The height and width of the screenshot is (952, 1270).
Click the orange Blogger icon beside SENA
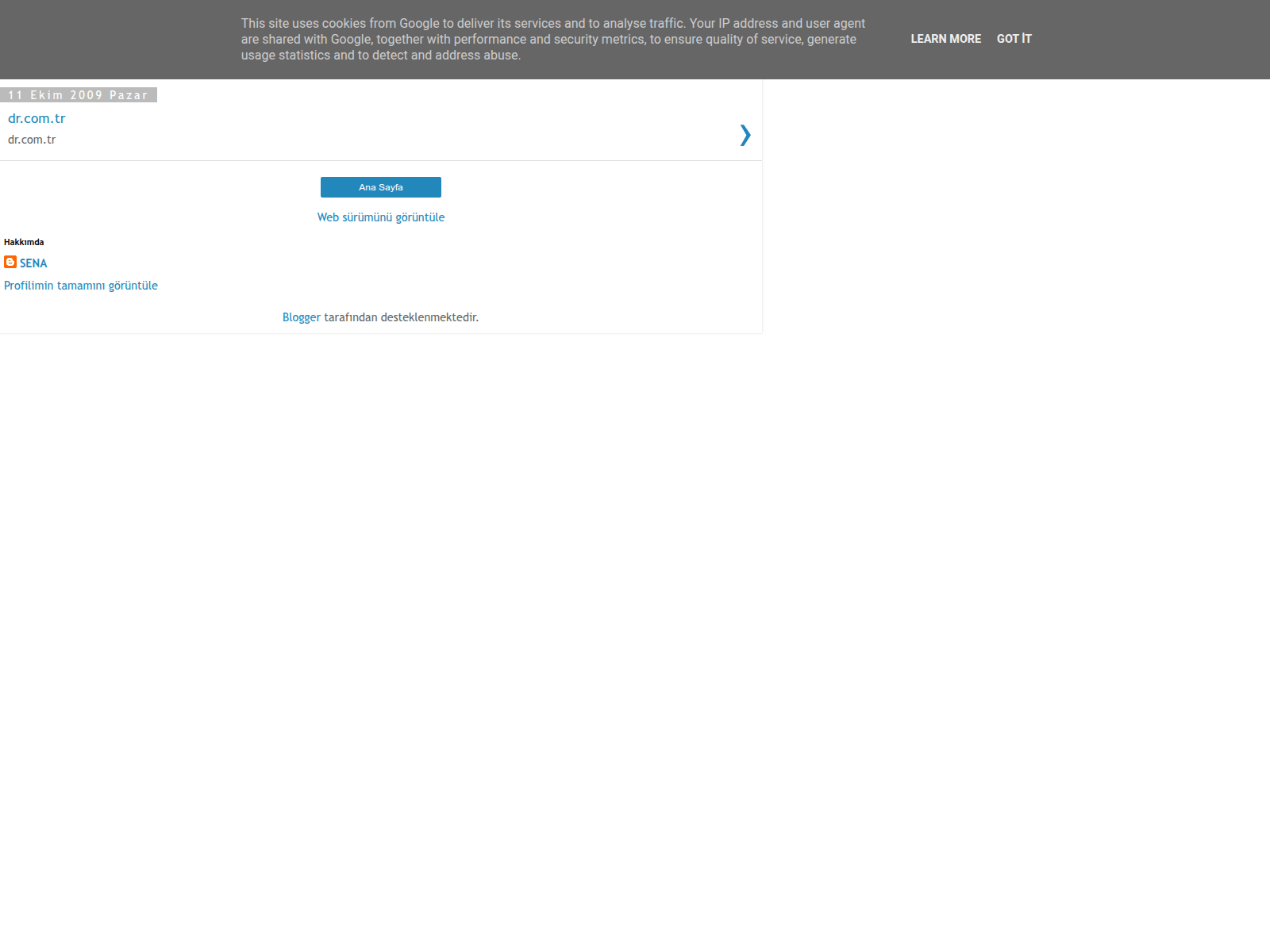[10, 262]
